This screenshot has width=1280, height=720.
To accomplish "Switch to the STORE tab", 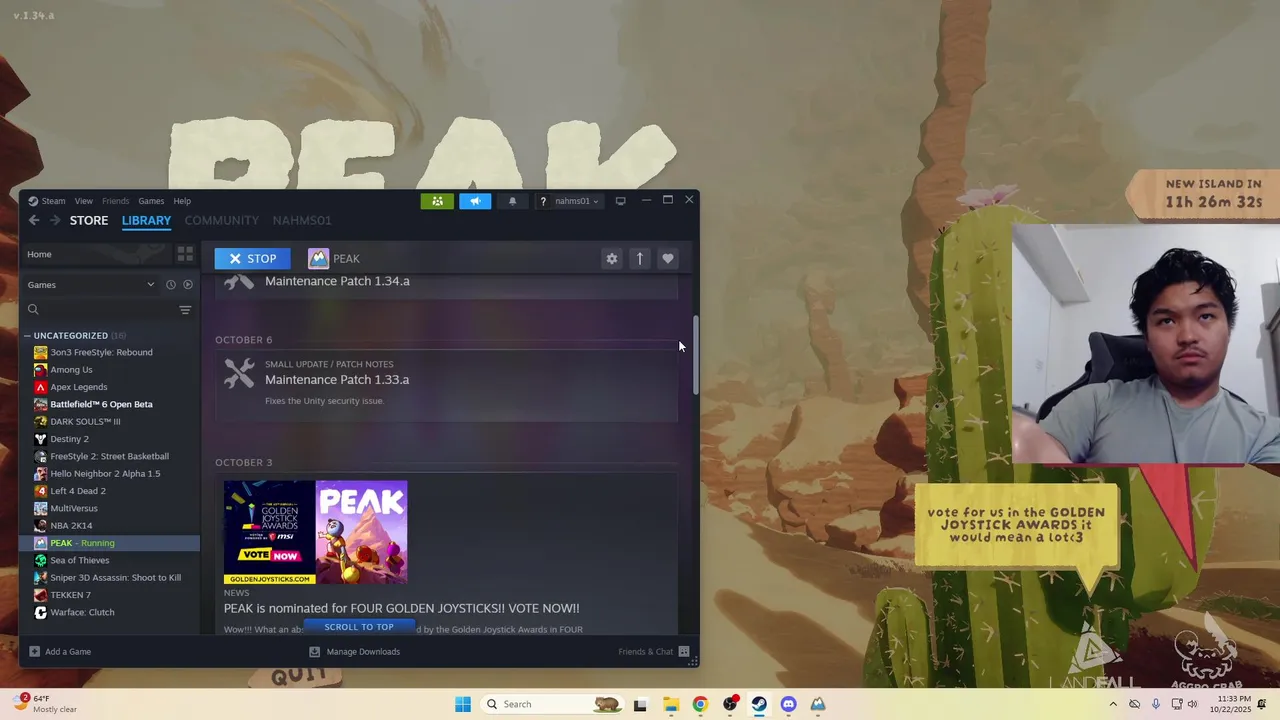I will tap(89, 220).
